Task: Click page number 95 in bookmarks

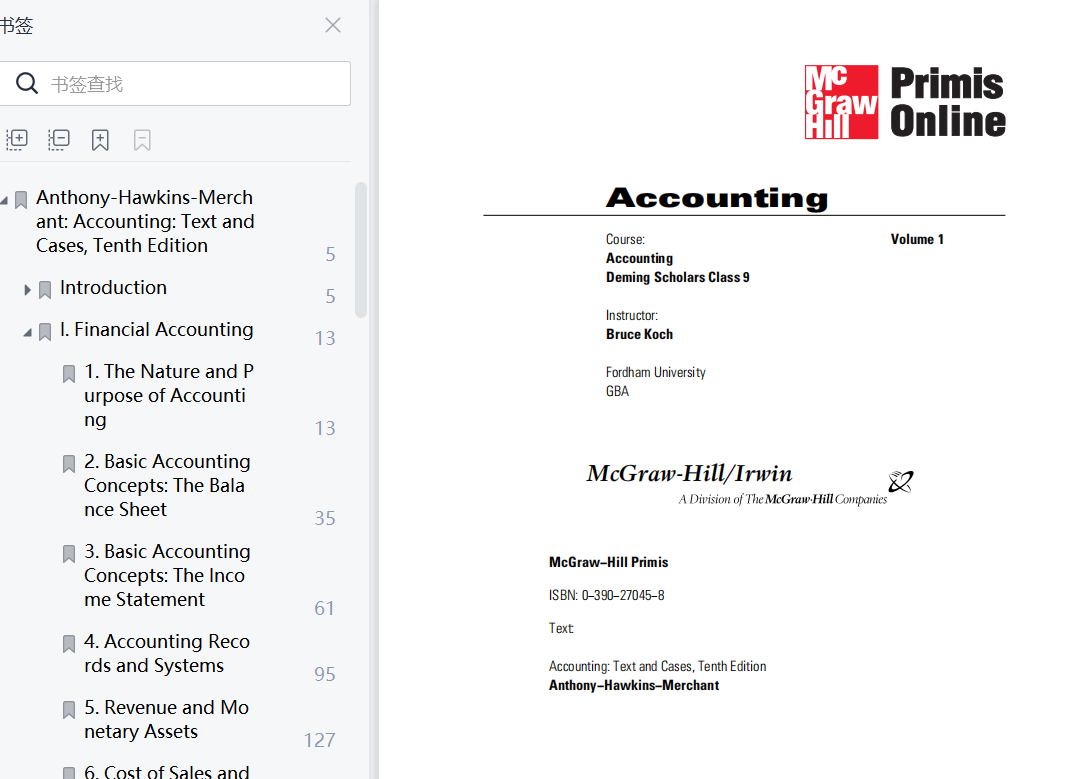Action: 325,674
